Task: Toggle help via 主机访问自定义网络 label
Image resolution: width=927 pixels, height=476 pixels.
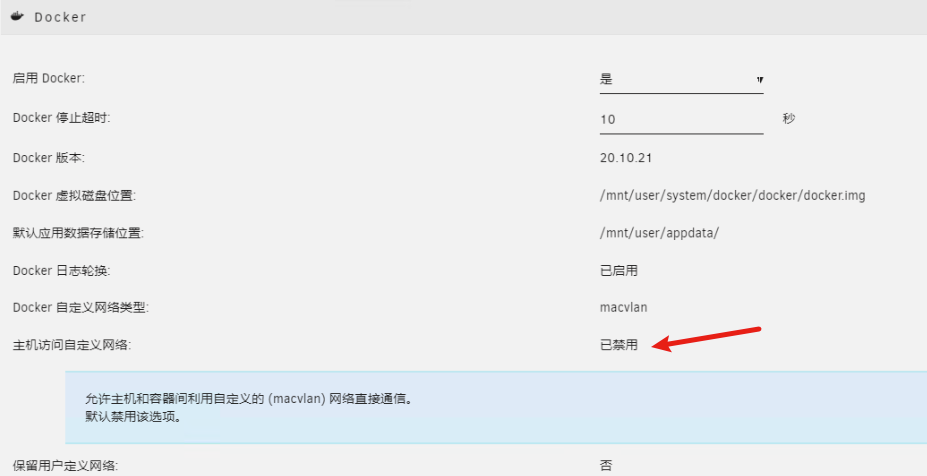Action: [71, 346]
